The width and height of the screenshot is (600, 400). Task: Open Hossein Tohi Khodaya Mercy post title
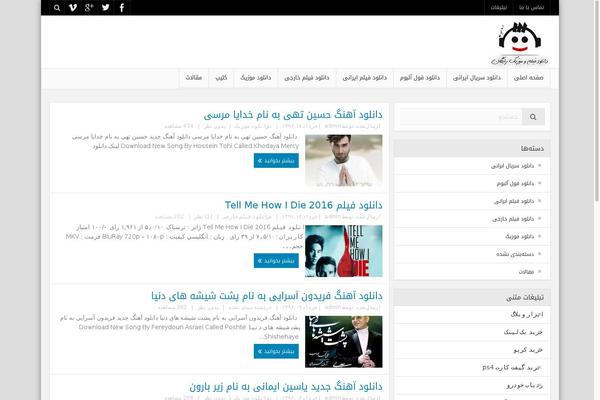293,114
